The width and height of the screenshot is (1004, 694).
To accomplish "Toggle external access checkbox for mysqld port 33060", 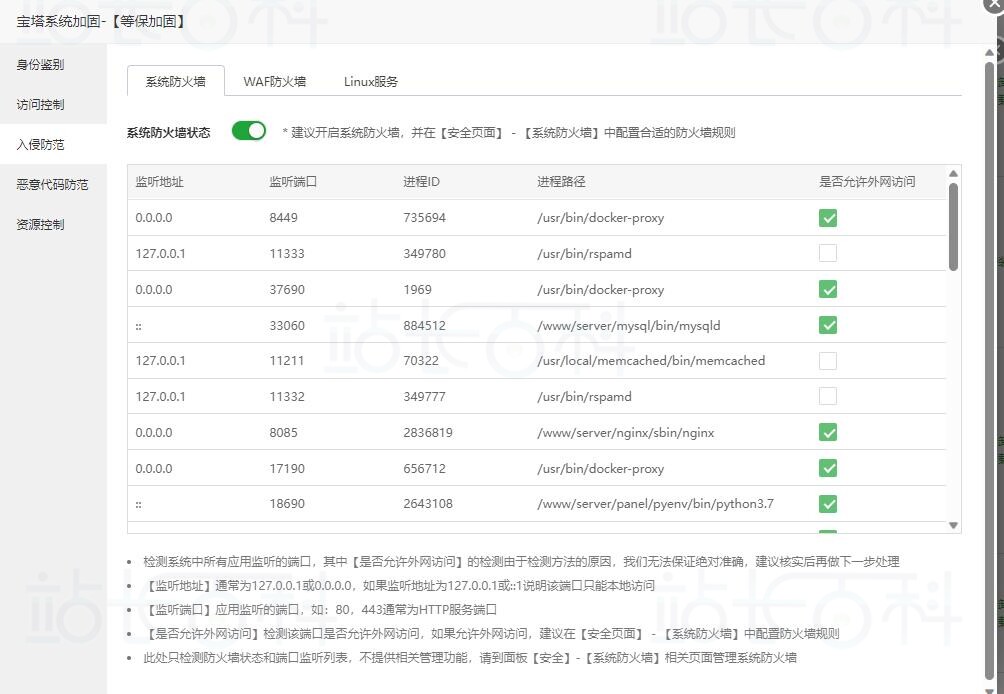I will [x=828, y=325].
